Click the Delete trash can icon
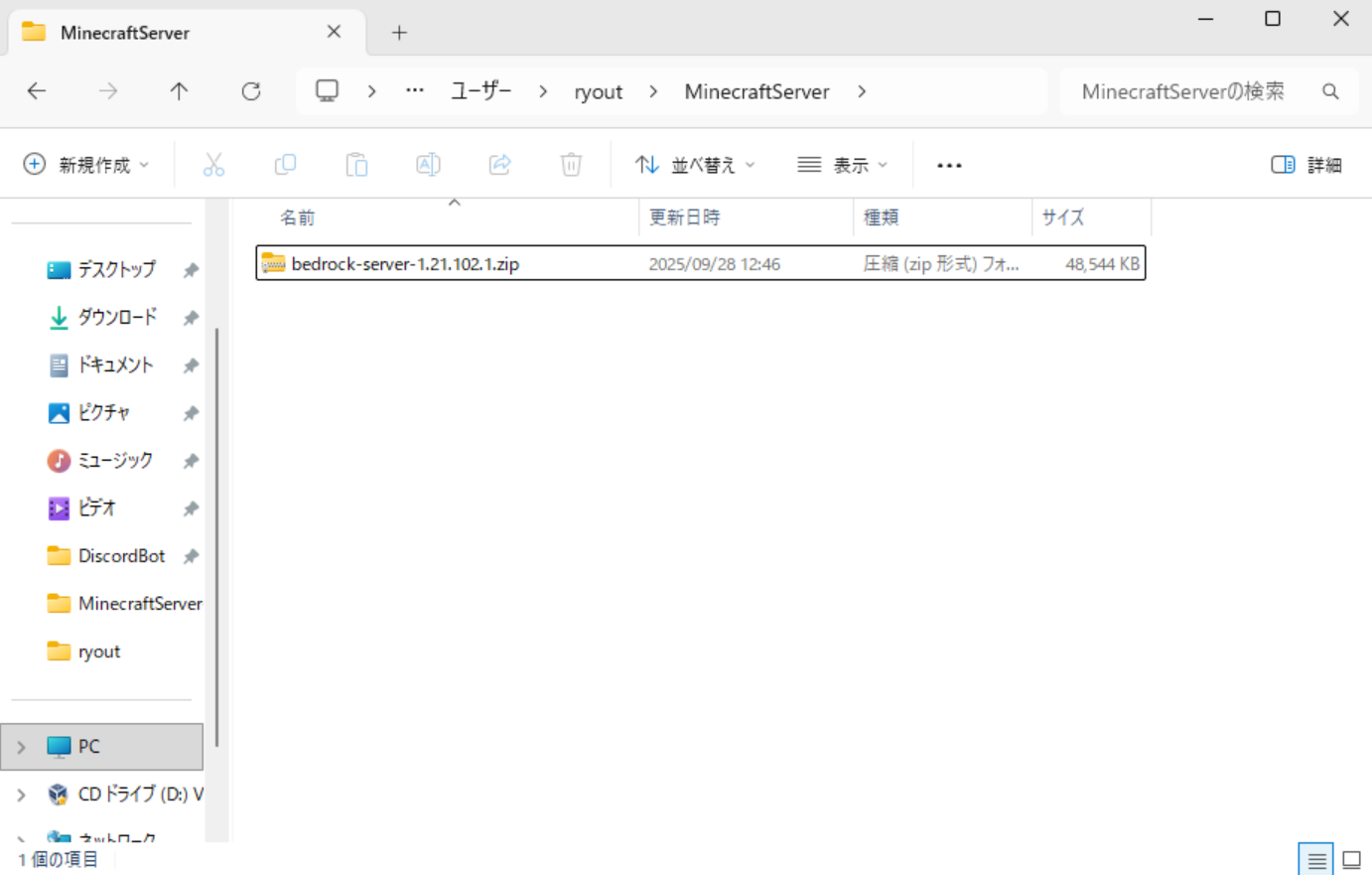This screenshot has width=1372, height=875. coord(571,165)
